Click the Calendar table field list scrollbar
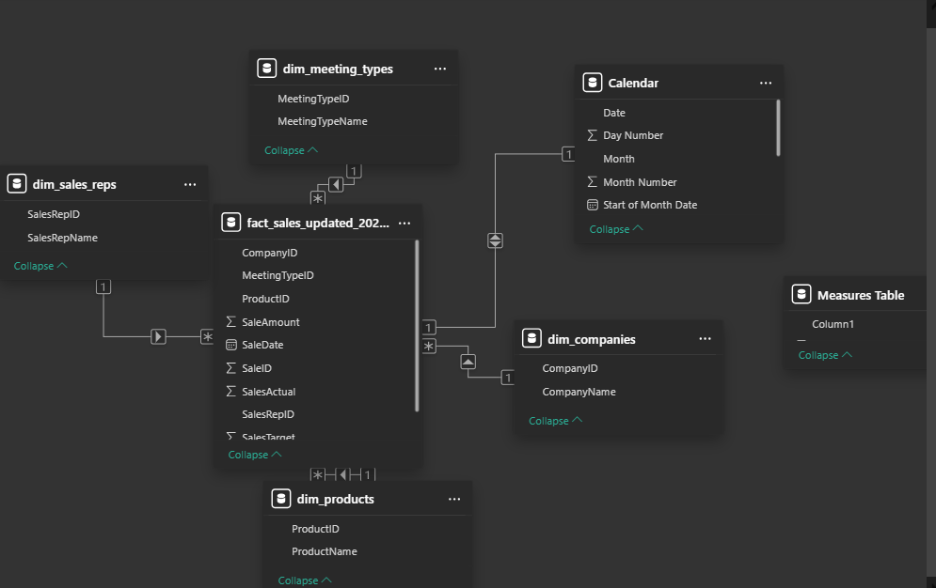Screen dimensions: 936x588 click(x=778, y=127)
